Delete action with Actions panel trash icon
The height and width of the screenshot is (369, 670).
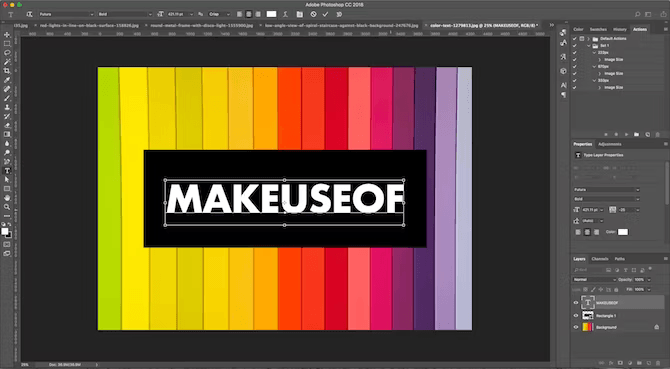coord(658,135)
